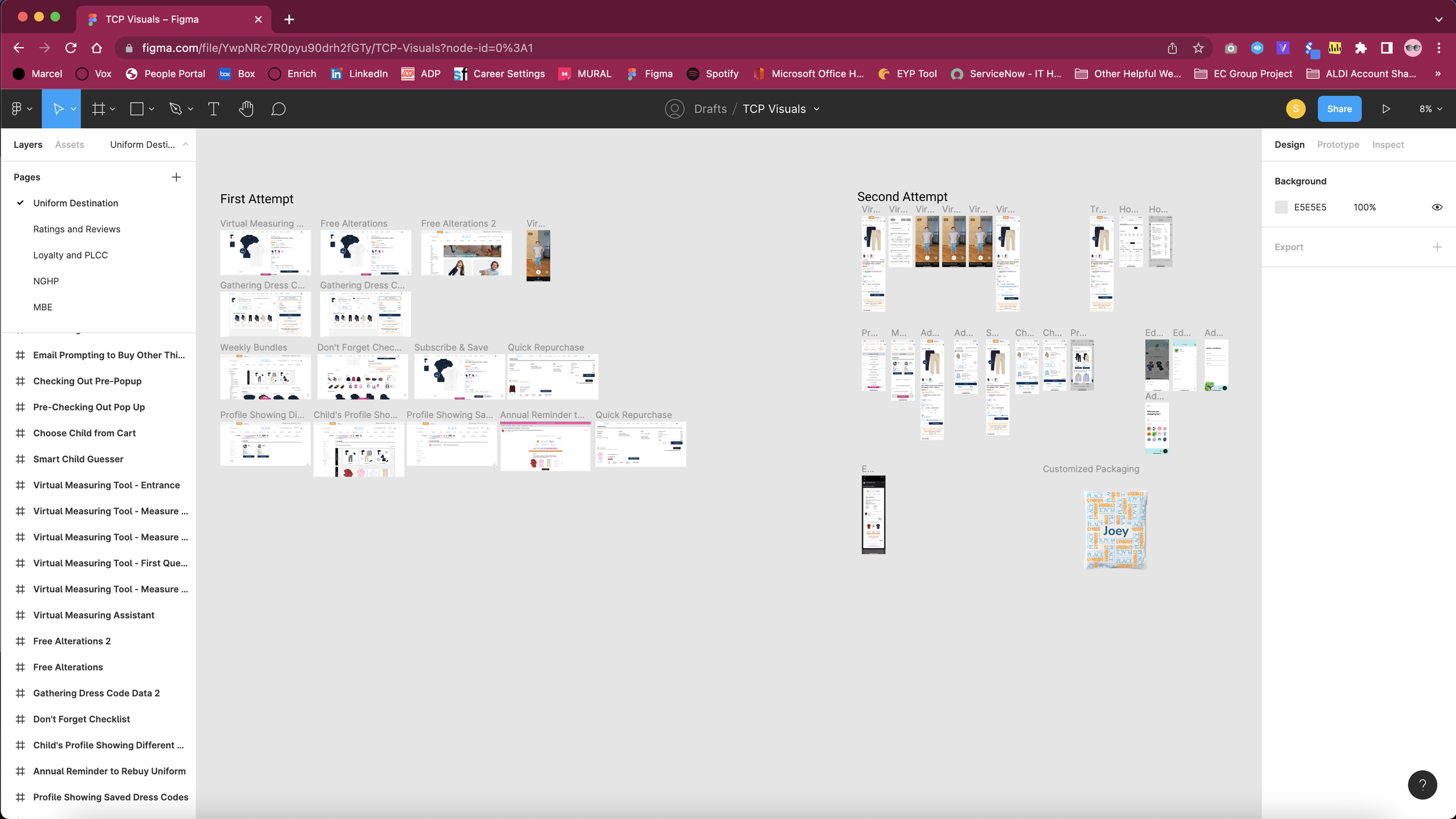Select the Customized Packaging Joey thumbnail
The height and width of the screenshot is (819, 1456).
click(x=1115, y=529)
